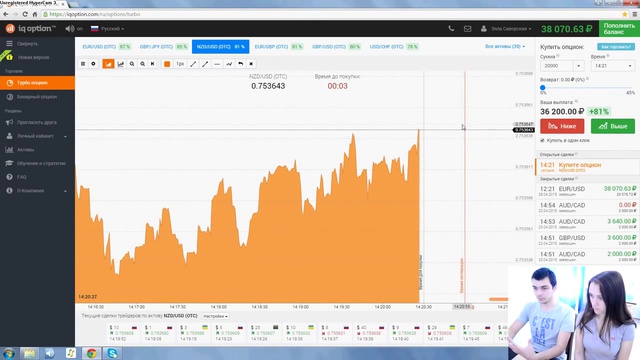Expand Личный кабинет sidebar section
Screen dimensions: 640x360
[x=37, y=136]
